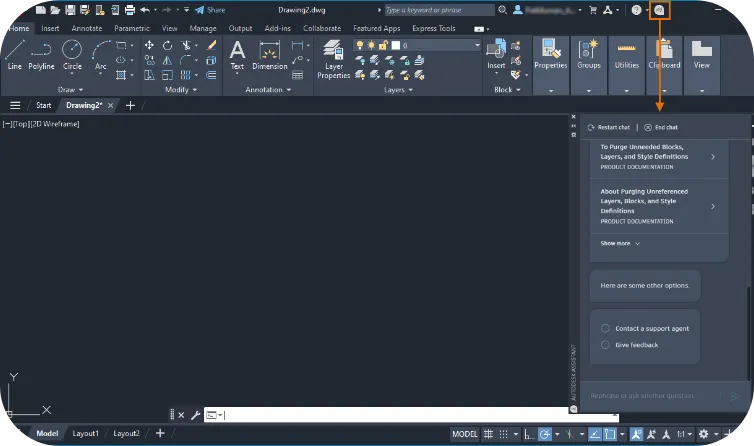This screenshot has height=446, width=754.
Task: Expand the Block panel
Action: [x=507, y=89]
